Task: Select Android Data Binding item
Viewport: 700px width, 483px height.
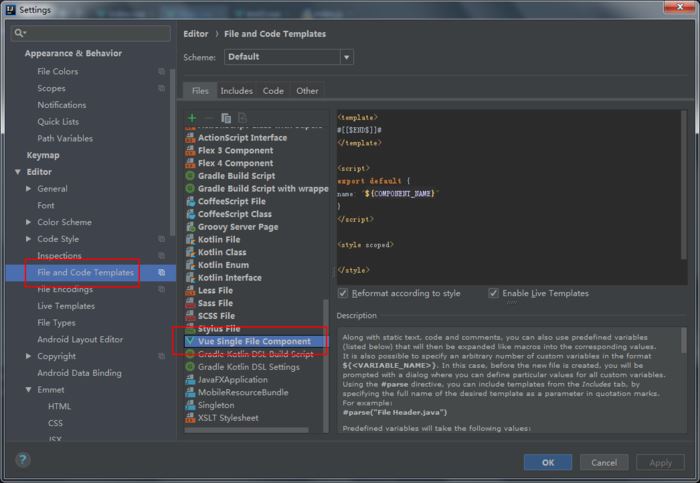Action: tap(79, 373)
